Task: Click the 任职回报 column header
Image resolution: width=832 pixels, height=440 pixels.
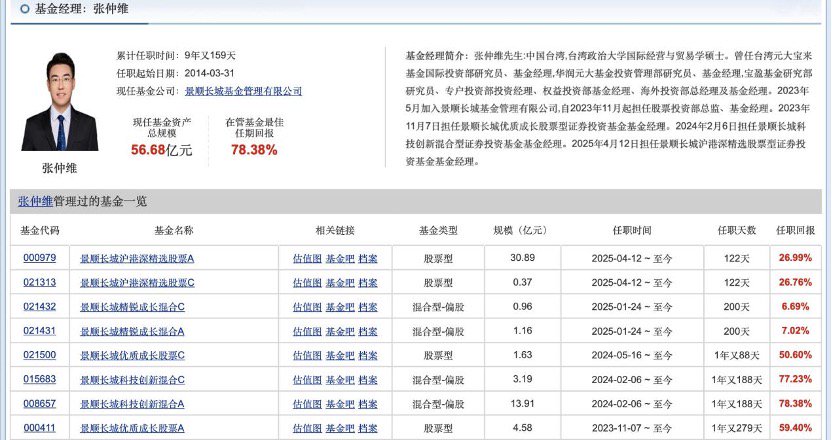Action: click(x=795, y=230)
